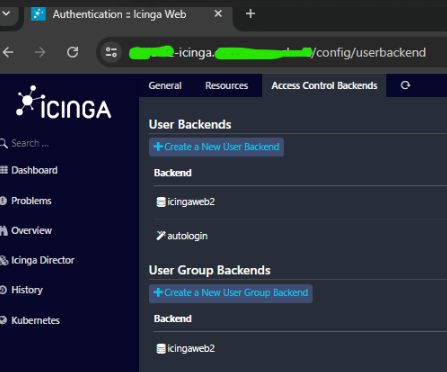The image size is (447, 372).
Task: Click the browser forward arrow
Action: pyautogui.click(x=40, y=52)
